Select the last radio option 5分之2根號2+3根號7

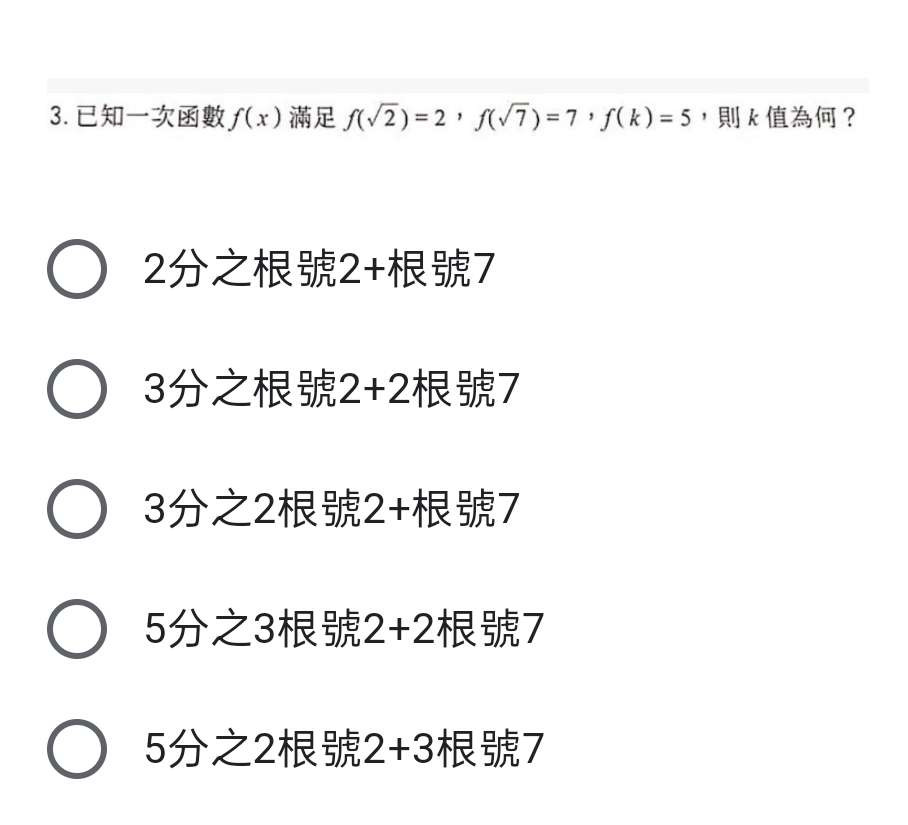coord(76,749)
